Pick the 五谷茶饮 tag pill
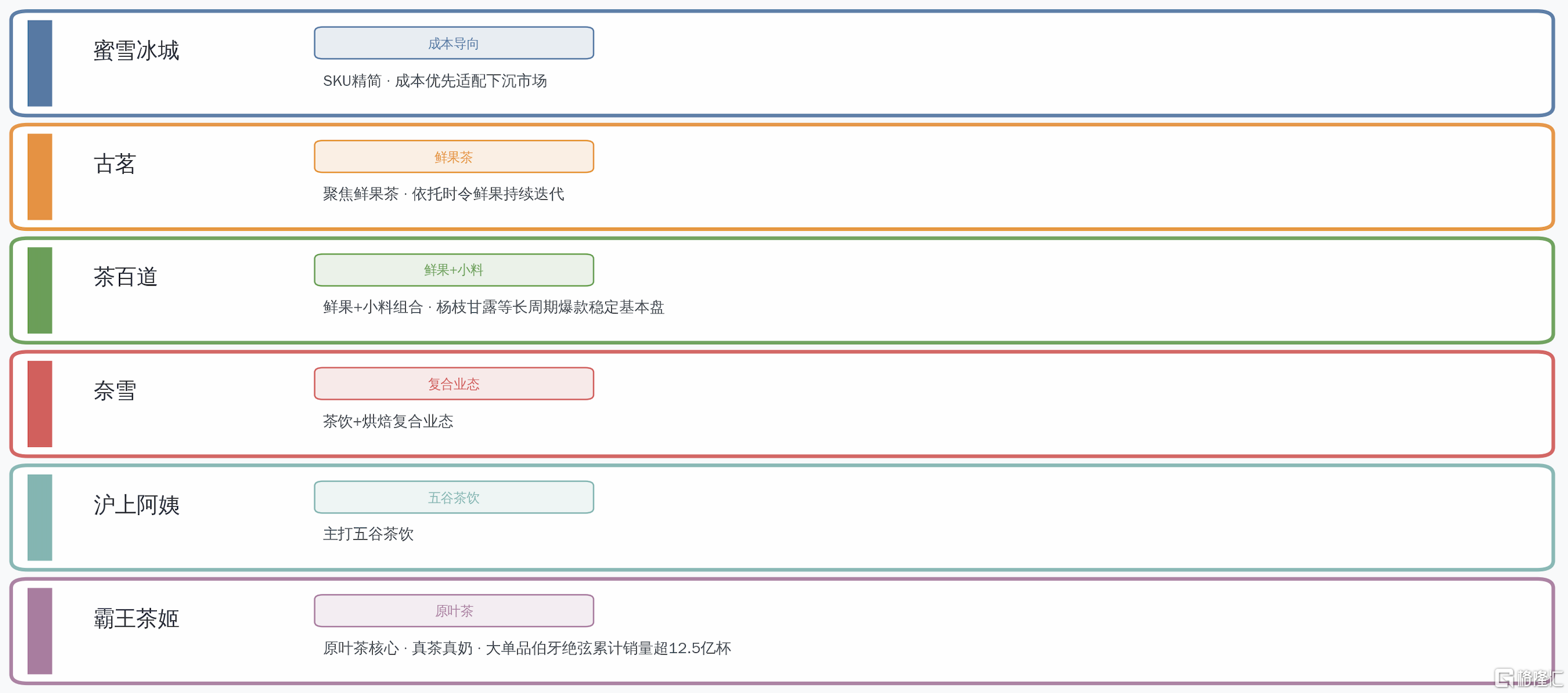The image size is (1568, 693). point(453,498)
